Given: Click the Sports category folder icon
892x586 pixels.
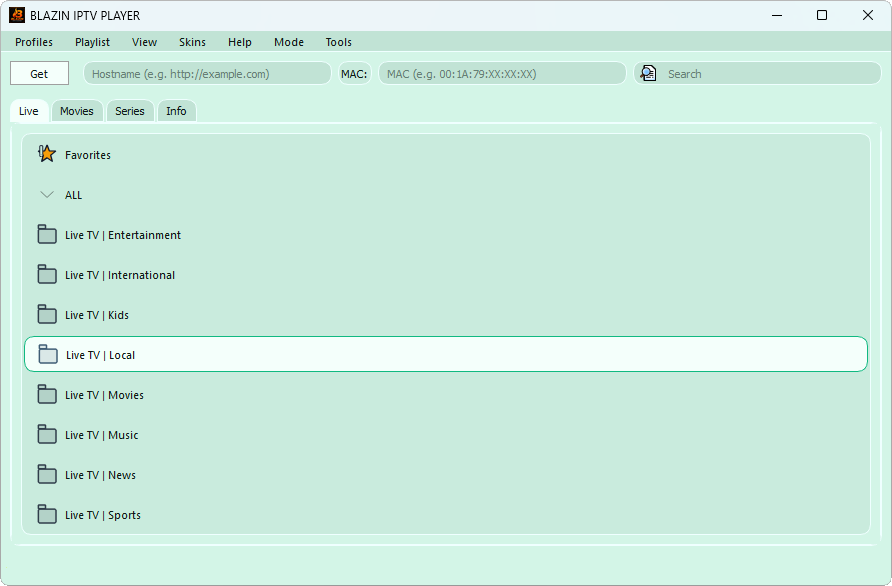Looking at the screenshot, I should 47,514.
